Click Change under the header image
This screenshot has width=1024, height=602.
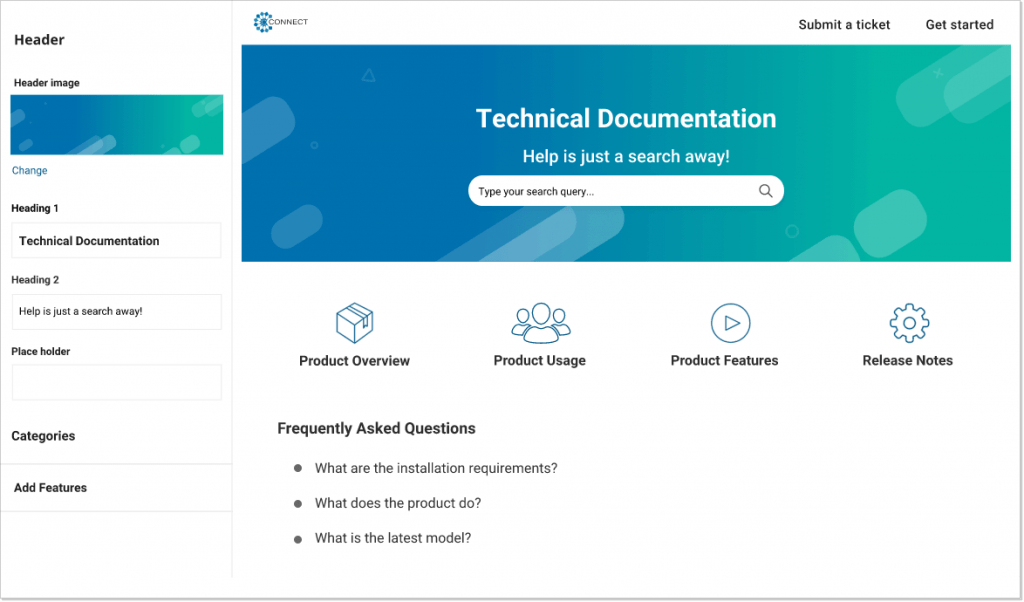(x=29, y=170)
